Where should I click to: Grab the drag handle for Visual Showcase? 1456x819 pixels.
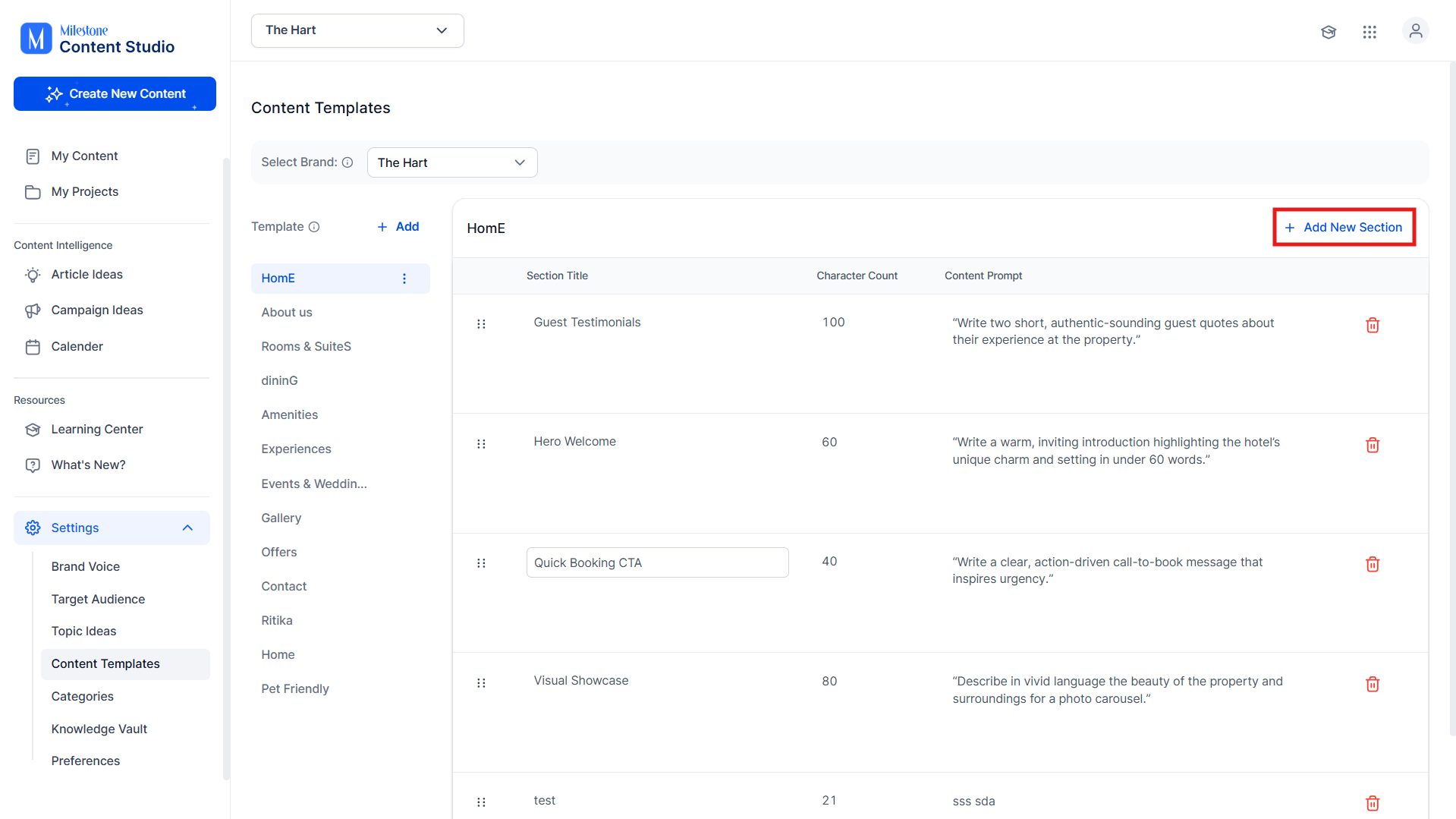[x=481, y=683]
